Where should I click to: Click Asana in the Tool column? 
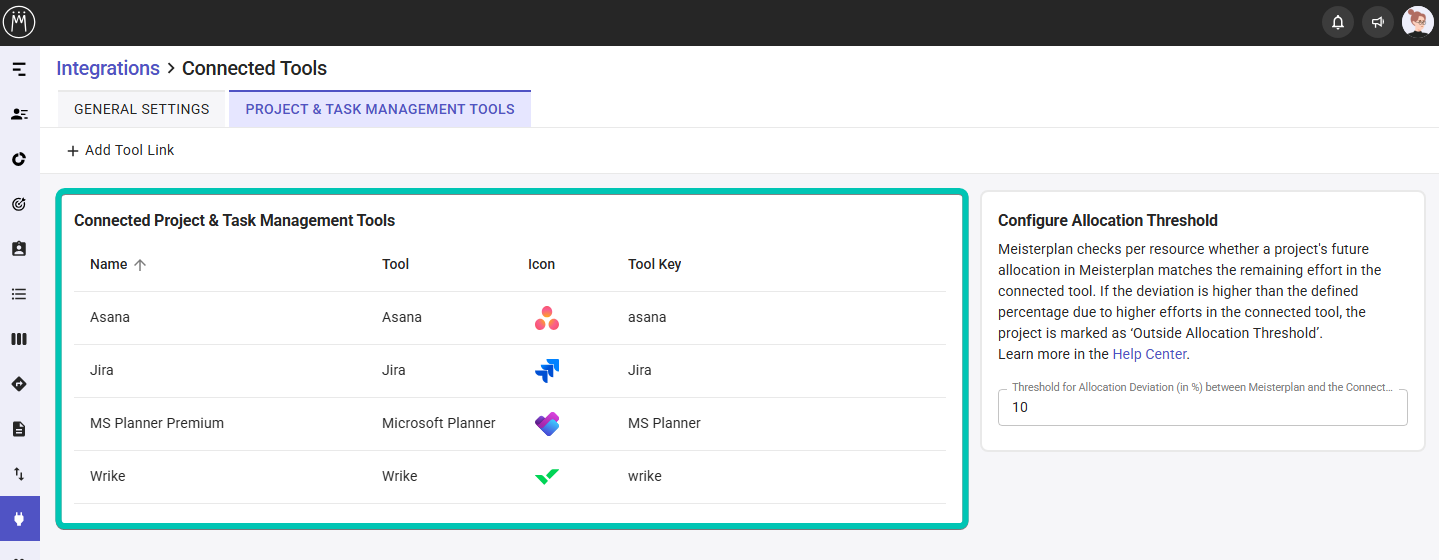click(x=402, y=317)
